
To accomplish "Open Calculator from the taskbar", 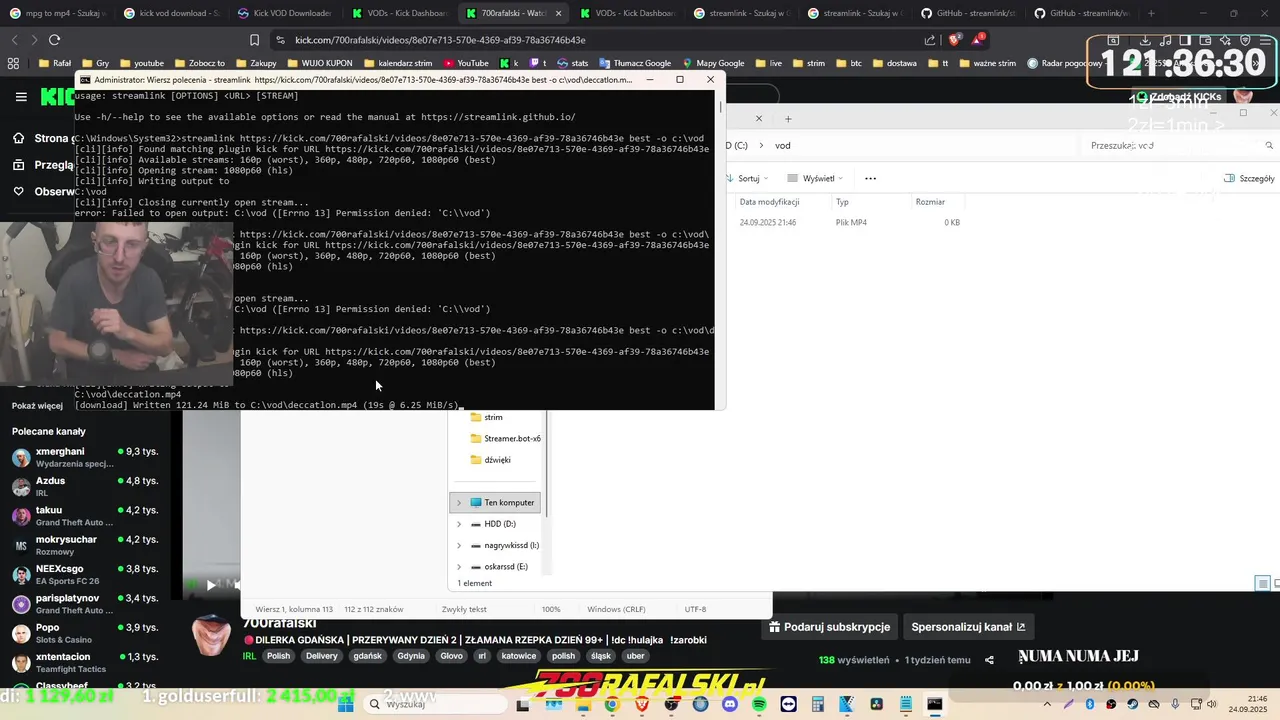I will (x=817, y=704).
